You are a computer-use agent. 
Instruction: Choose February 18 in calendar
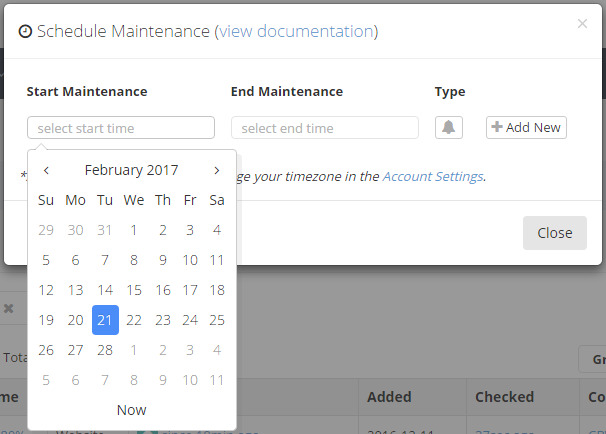[x=217, y=290]
